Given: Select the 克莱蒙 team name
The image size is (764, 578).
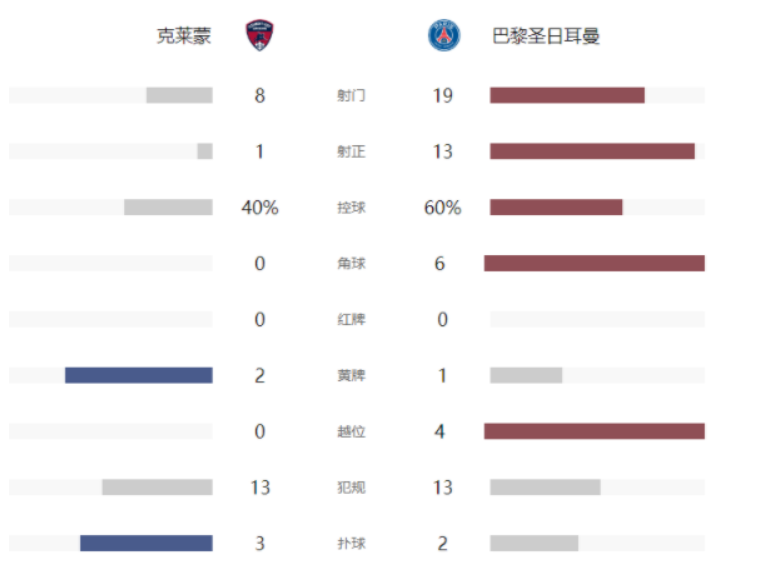Looking at the screenshot, I should [184, 37].
